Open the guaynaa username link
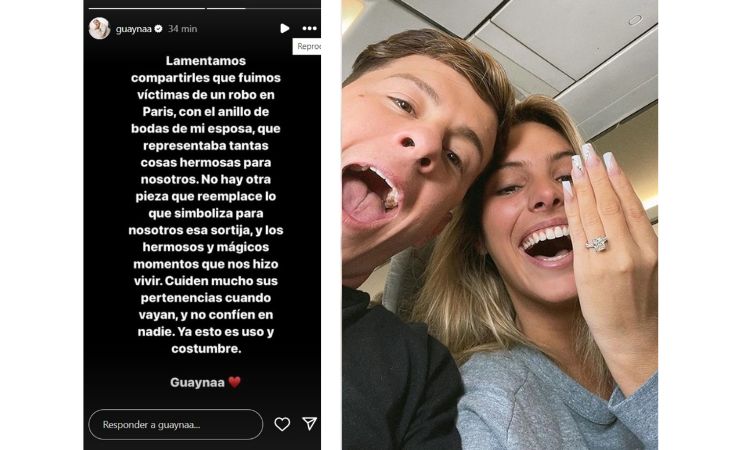Screen dimensions: 740x450 [134, 29]
